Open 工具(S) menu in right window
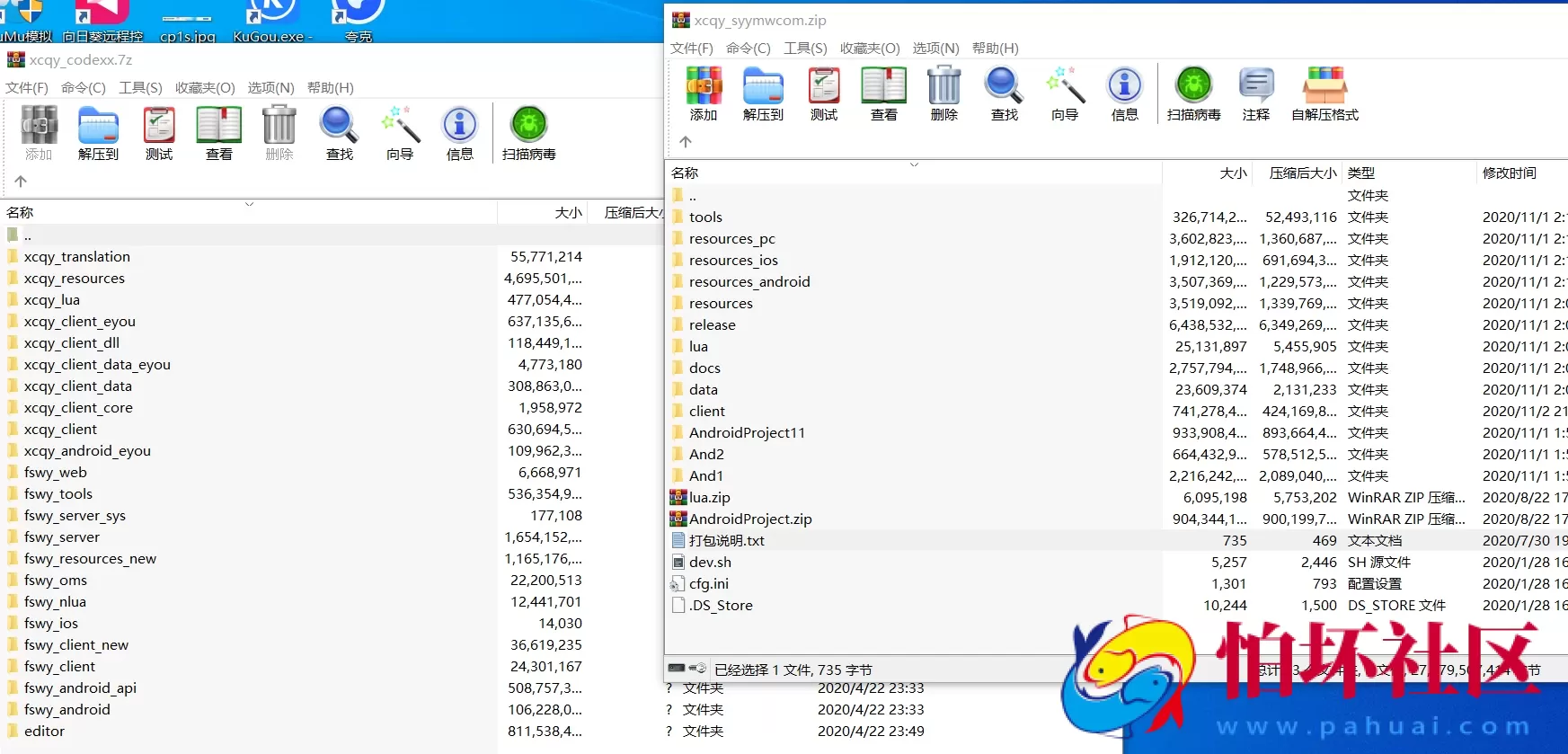The image size is (1568, 754). (805, 49)
